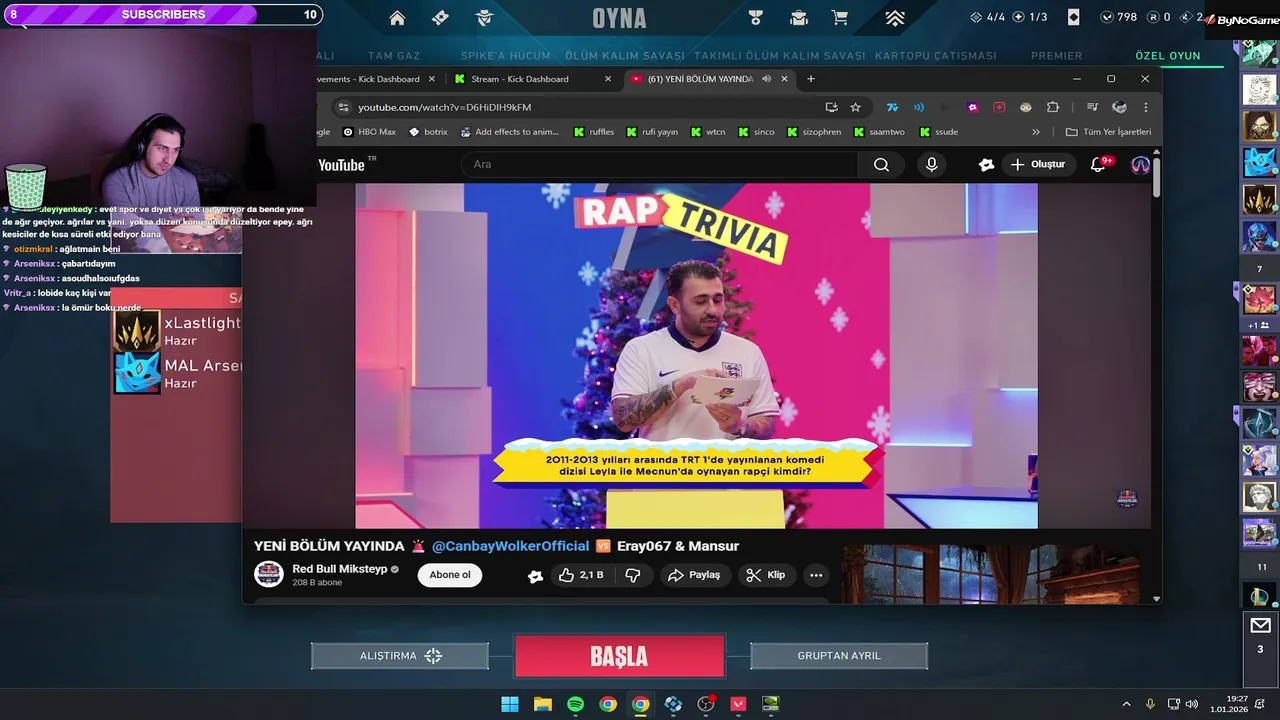Screen dimensions: 1280x720
Task: Open the battle pass ticket icon
Action: click(x=440, y=18)
